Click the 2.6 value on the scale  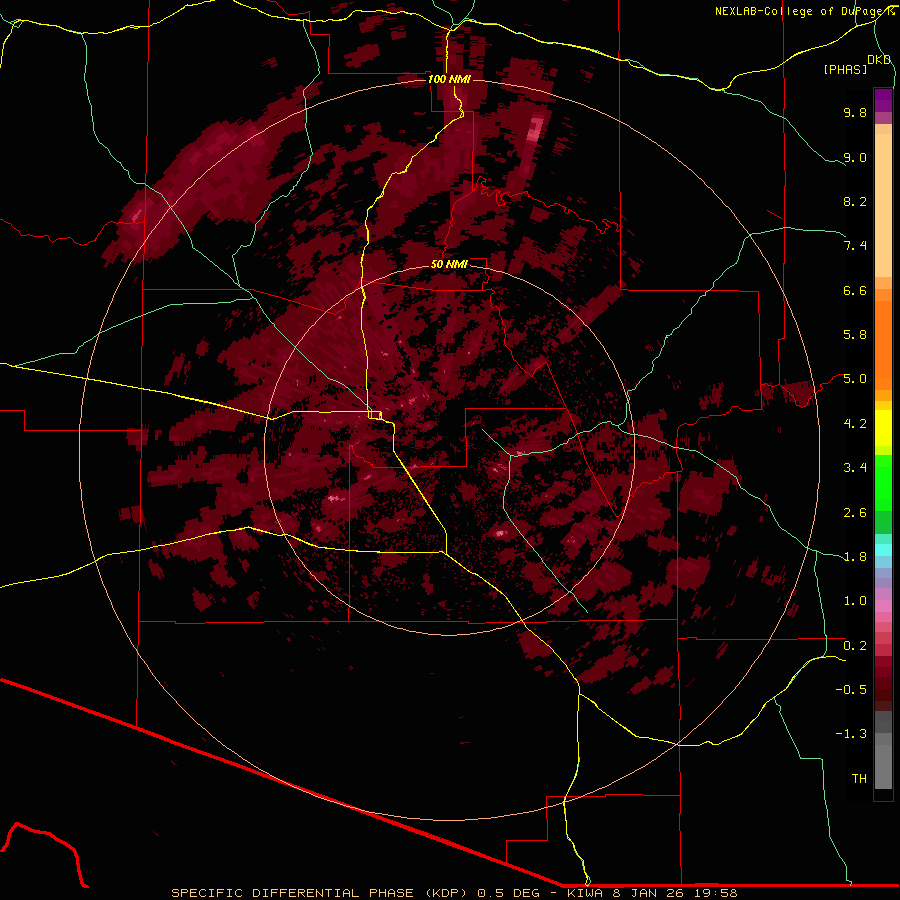[855, 513]
